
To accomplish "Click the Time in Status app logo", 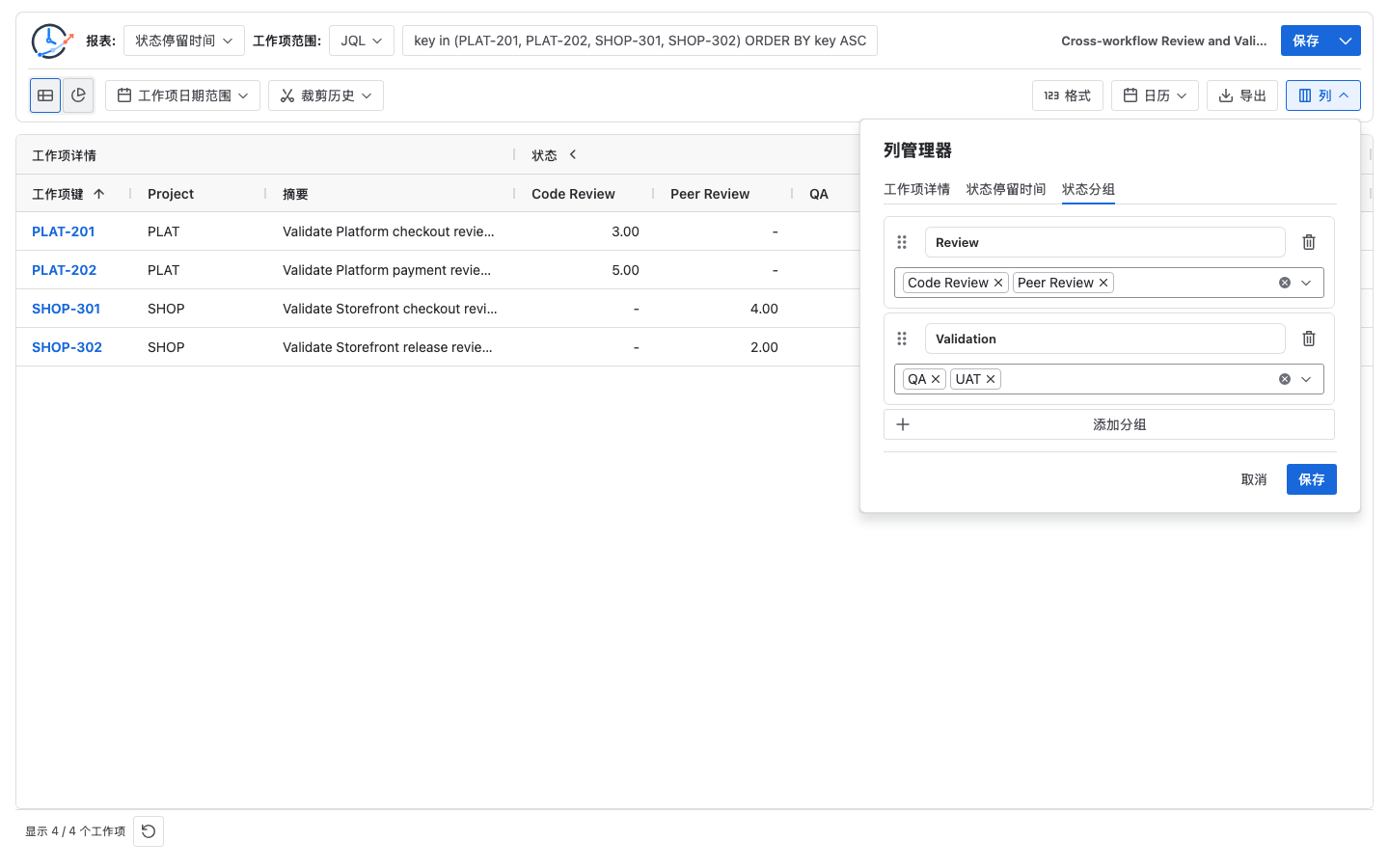I will [x=52, y=41].
